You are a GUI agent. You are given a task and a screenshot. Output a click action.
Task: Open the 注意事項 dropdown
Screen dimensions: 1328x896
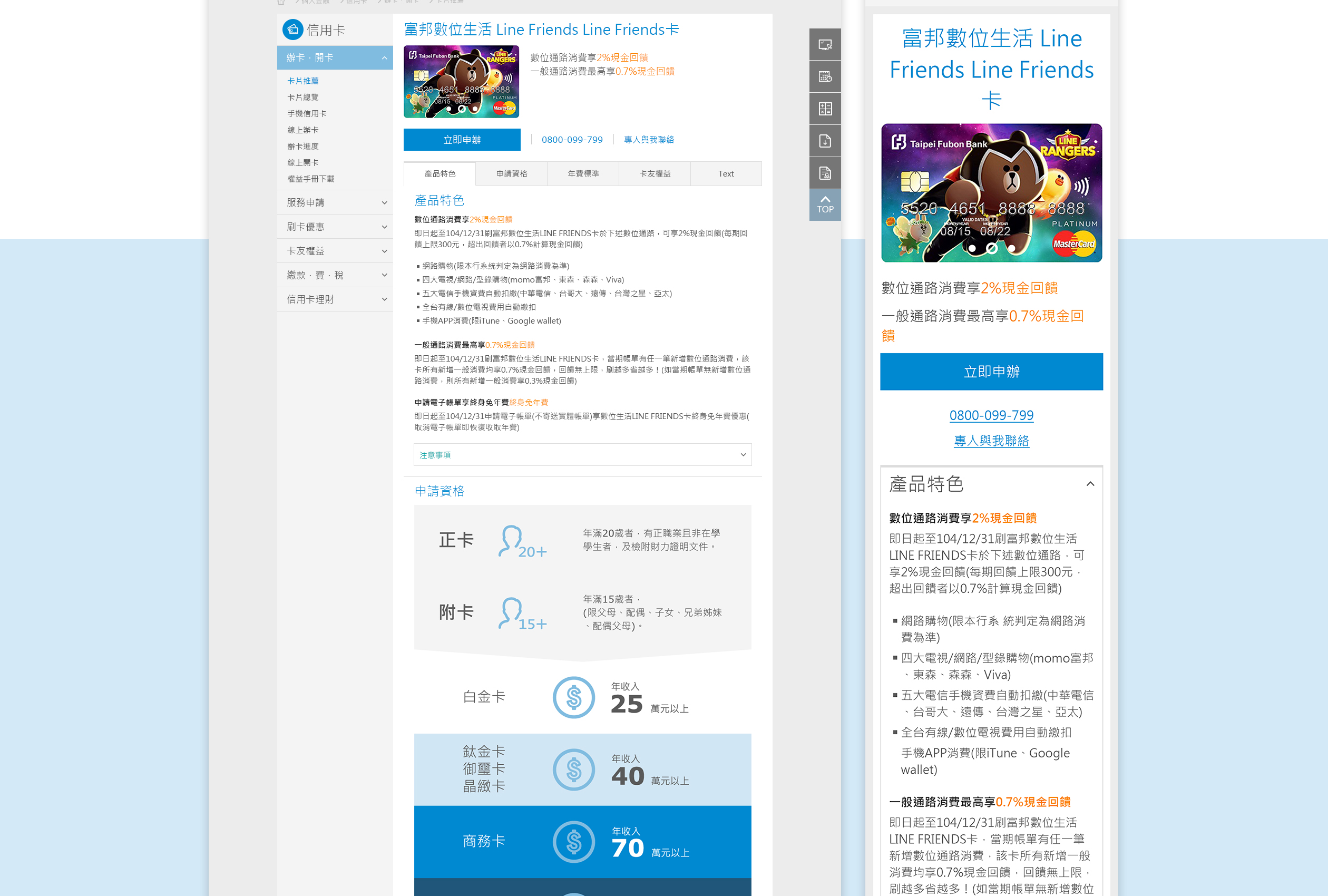coord(582,455)
